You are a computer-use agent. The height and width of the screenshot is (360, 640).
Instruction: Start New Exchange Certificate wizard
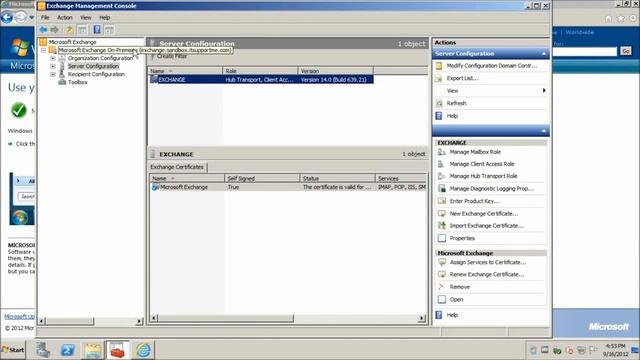coord(484,213)
